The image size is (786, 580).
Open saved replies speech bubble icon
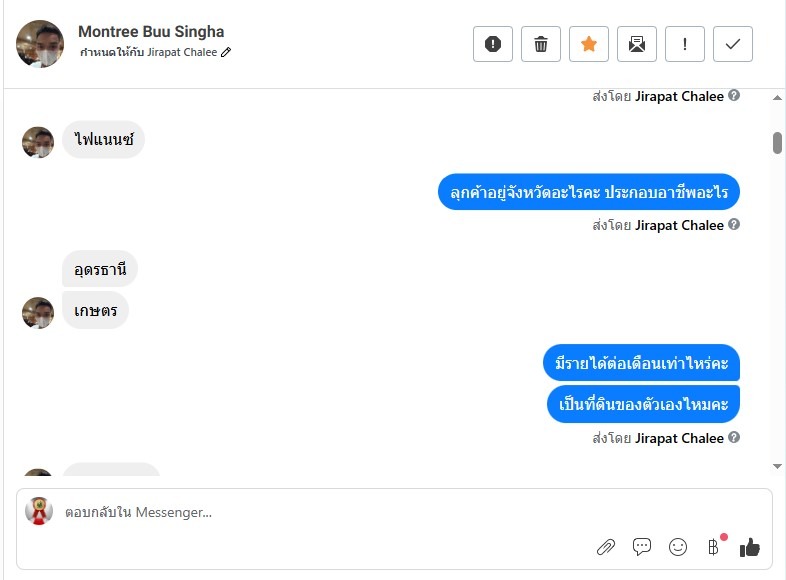[642, 547]
